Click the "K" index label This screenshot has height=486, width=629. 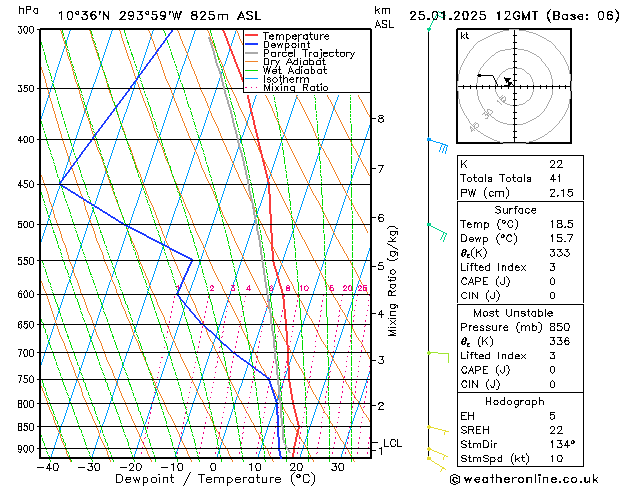(x=464, y=164)
